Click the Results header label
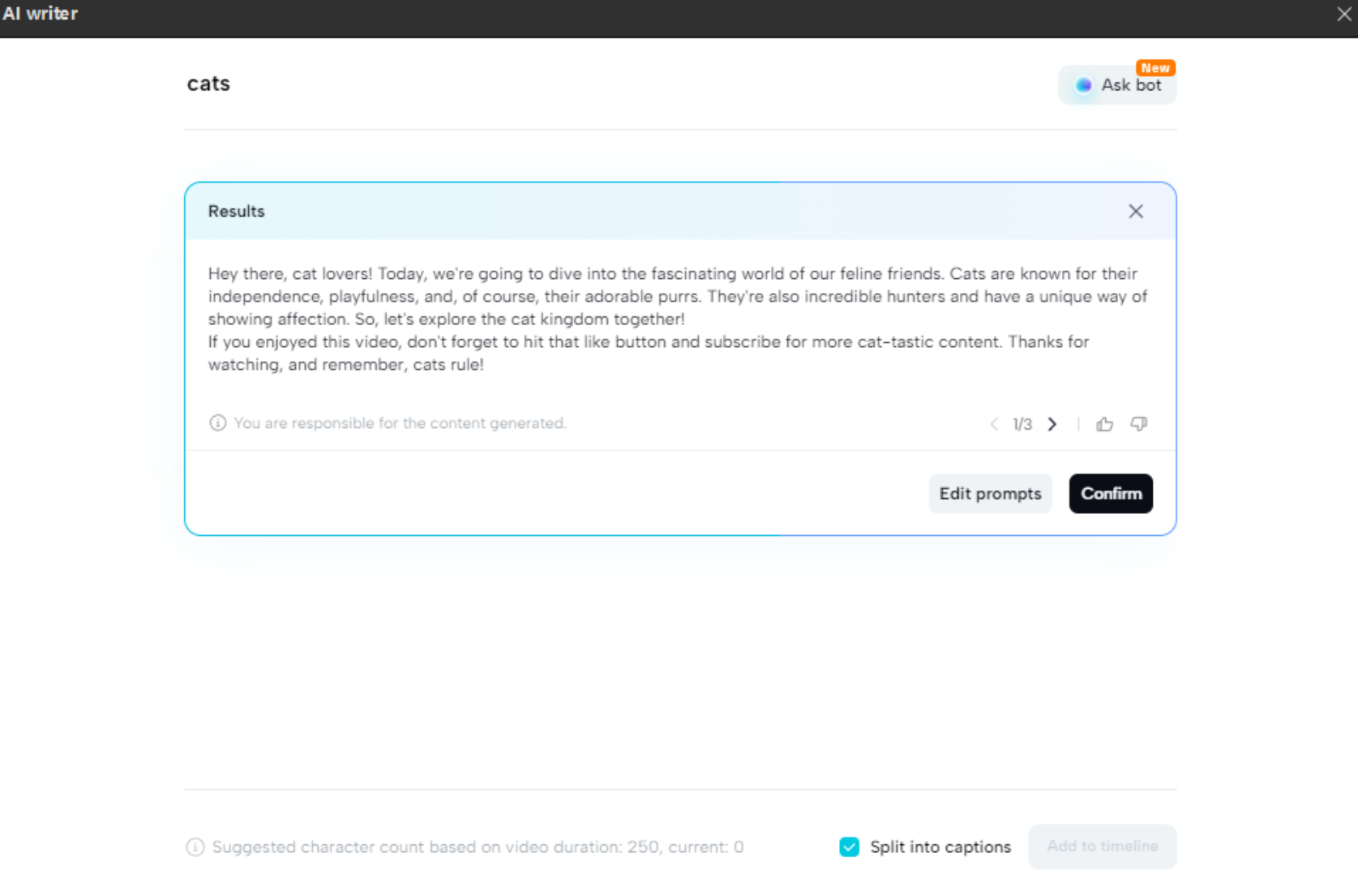 point(236,211)
